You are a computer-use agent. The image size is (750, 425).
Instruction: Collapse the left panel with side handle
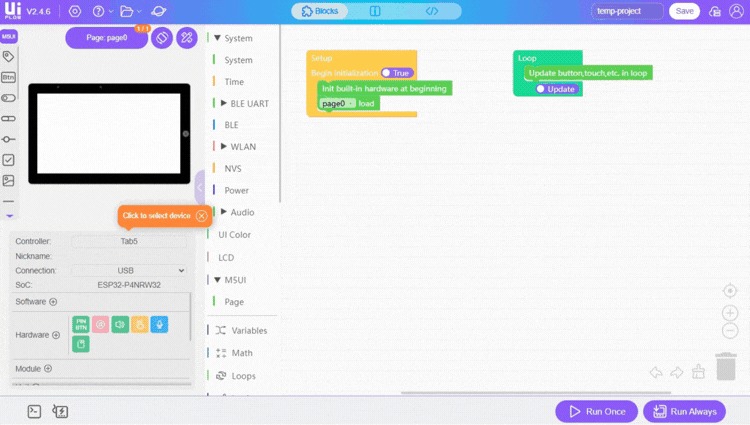click(200, 187)
